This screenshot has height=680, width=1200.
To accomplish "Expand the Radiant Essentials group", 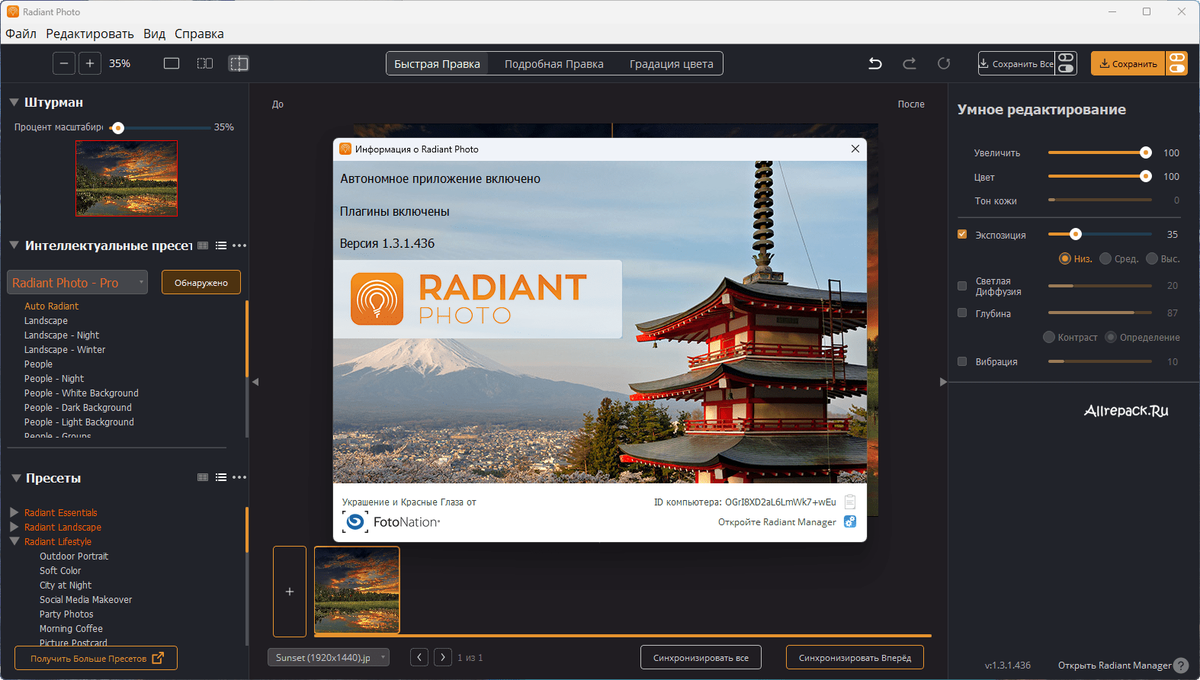I will [14, 513].
